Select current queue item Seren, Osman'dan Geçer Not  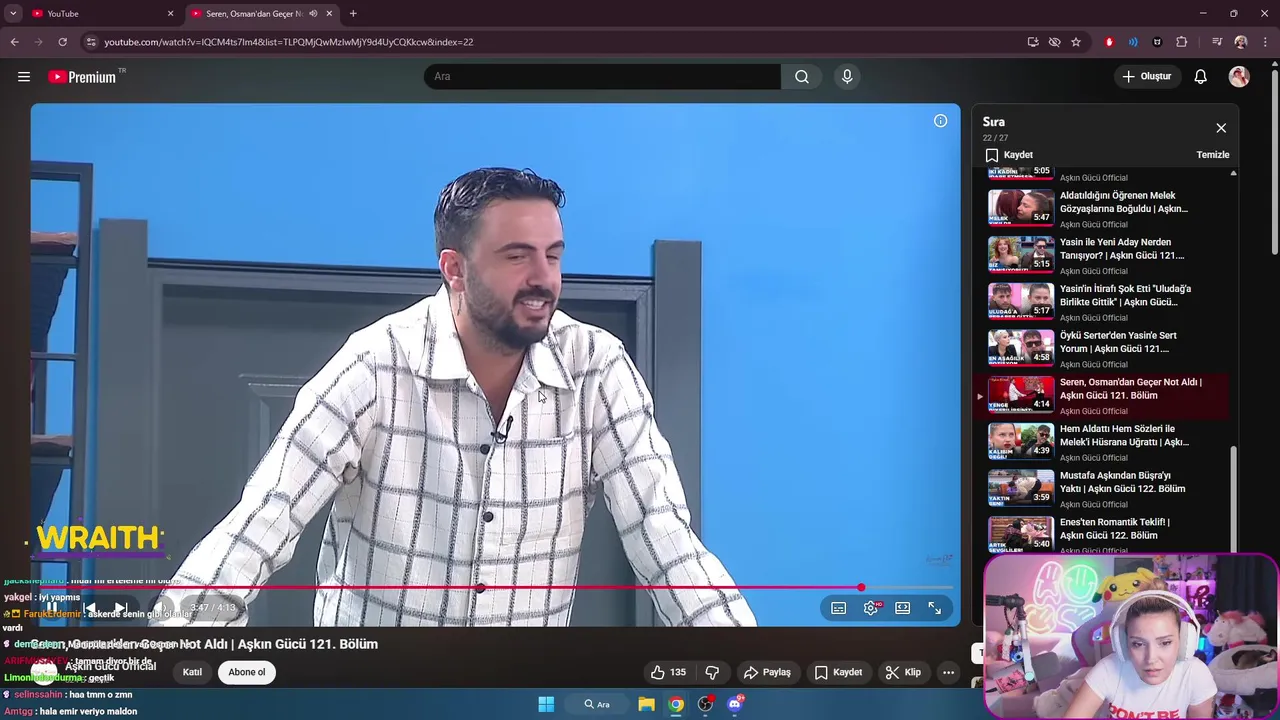(x=1100, y=395)
